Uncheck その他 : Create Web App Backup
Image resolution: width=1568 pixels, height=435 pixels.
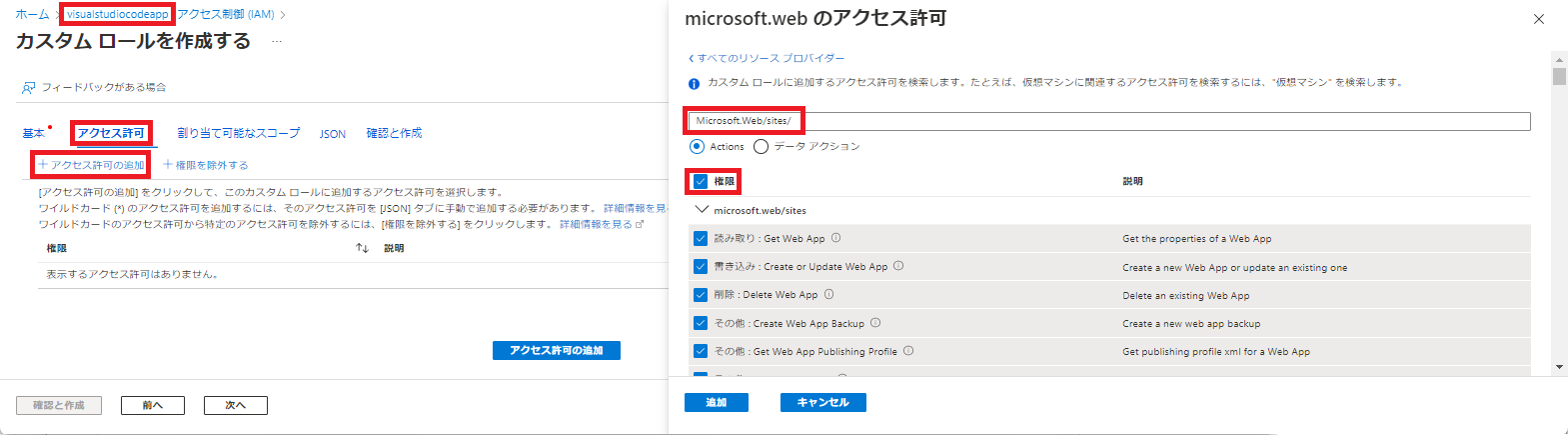tap(701, 323)
